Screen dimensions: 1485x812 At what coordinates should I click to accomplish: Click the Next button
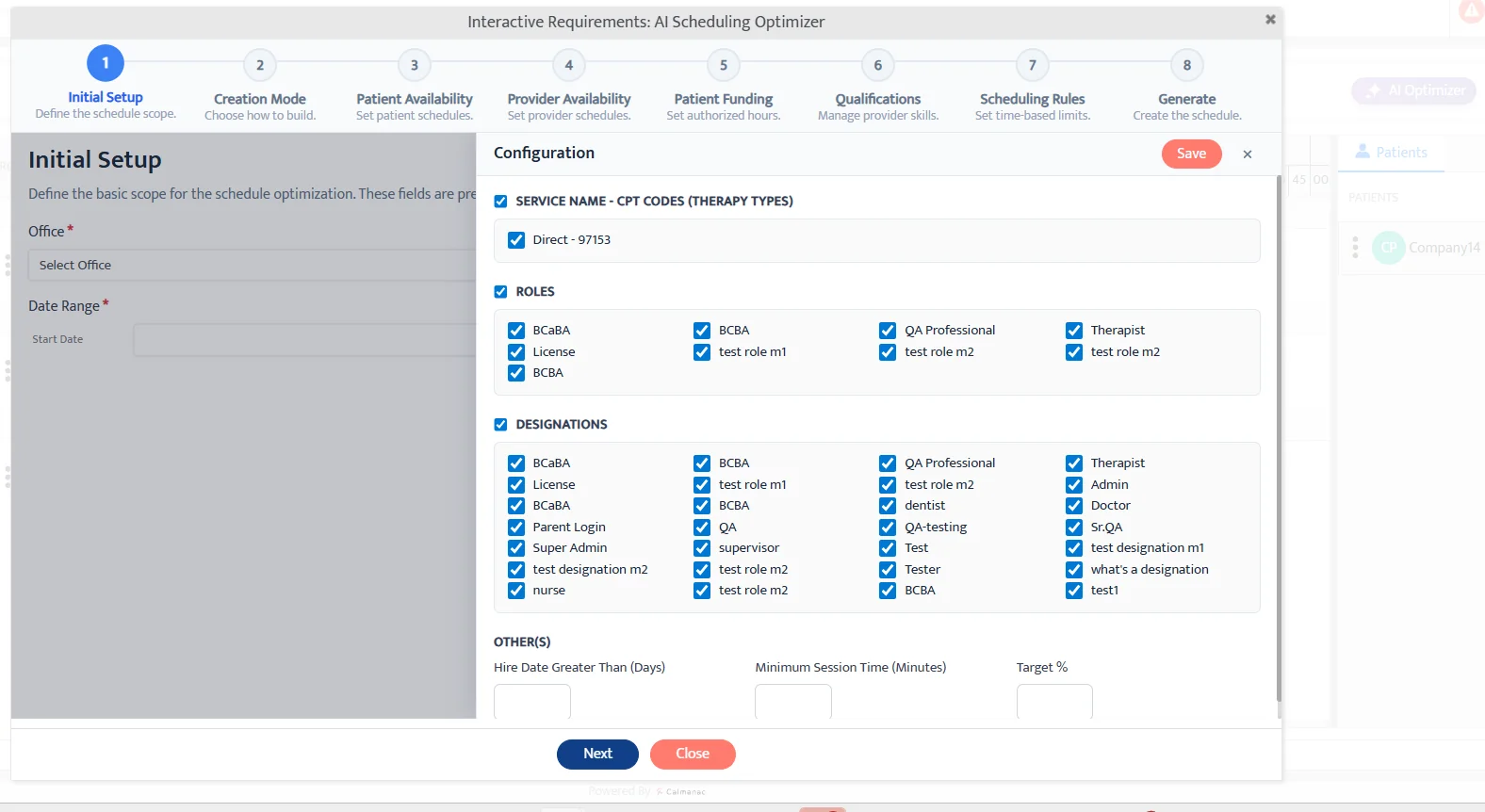(597, 754)
